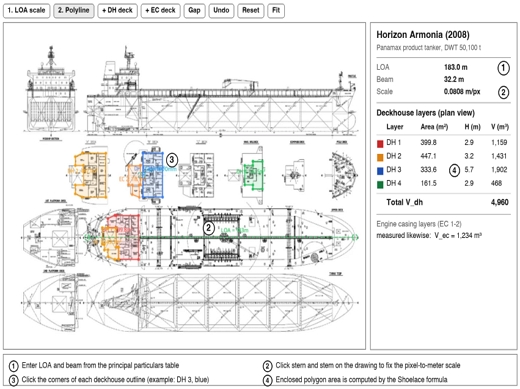Viewport: 520px width, 389px height.
Task: Click the '1. LOA scale' button
Action: coord(26,11)
